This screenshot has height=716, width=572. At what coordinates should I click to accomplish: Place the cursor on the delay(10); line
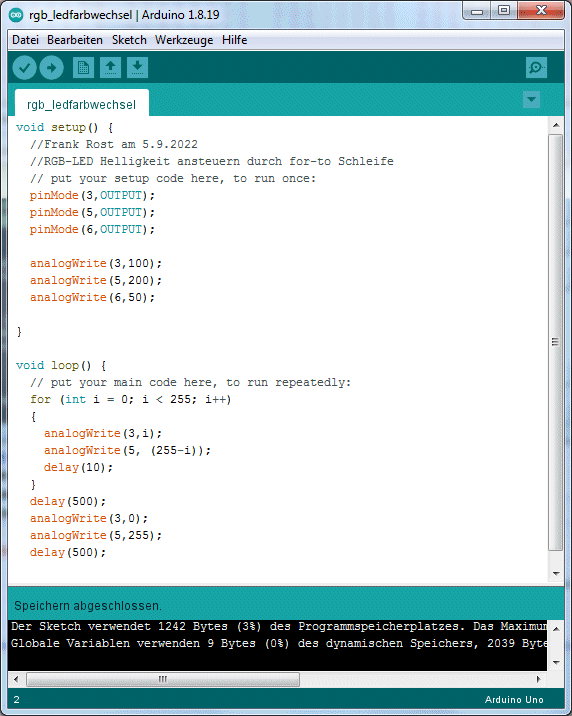tap(78, 467)
